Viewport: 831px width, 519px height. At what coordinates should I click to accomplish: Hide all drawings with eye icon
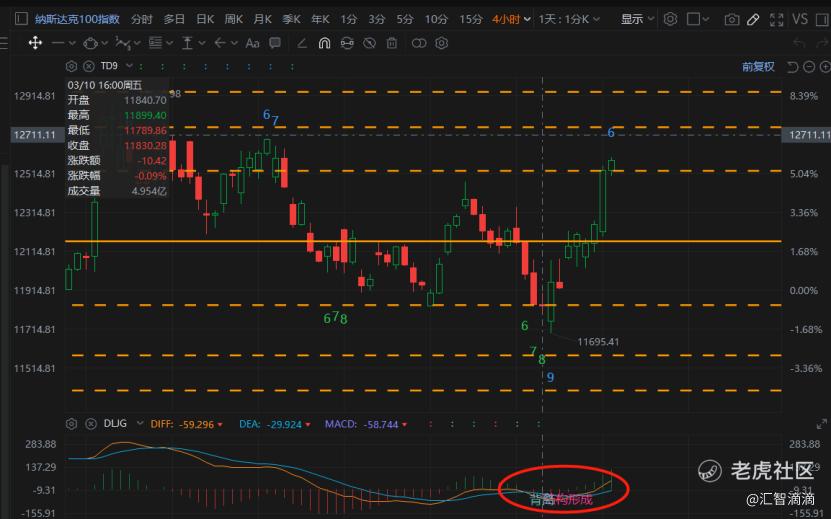(369, 43)
